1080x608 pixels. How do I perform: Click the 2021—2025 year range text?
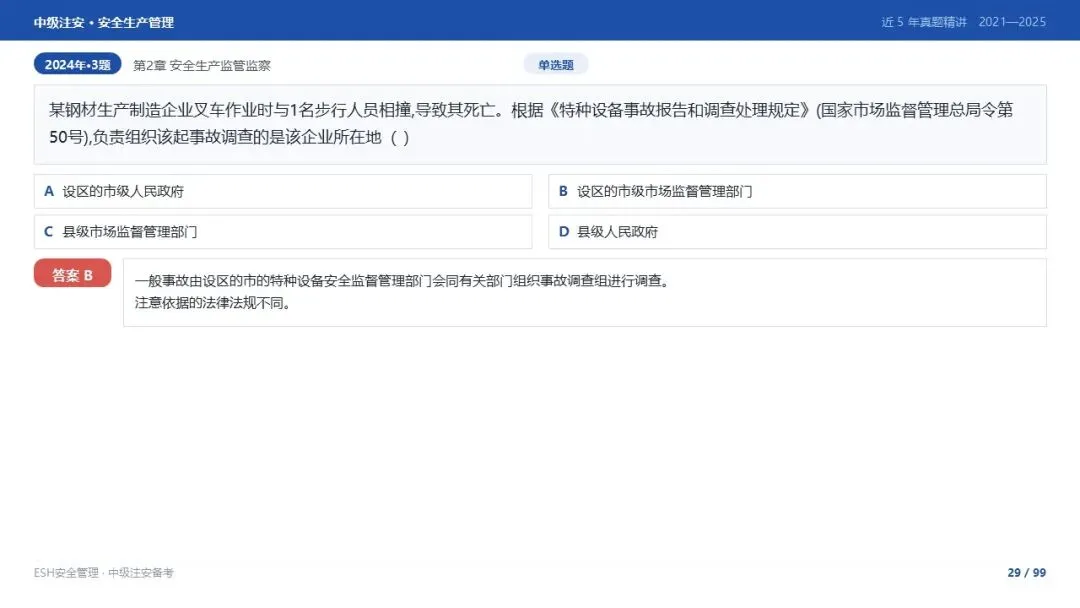(x=1012, y=22)
